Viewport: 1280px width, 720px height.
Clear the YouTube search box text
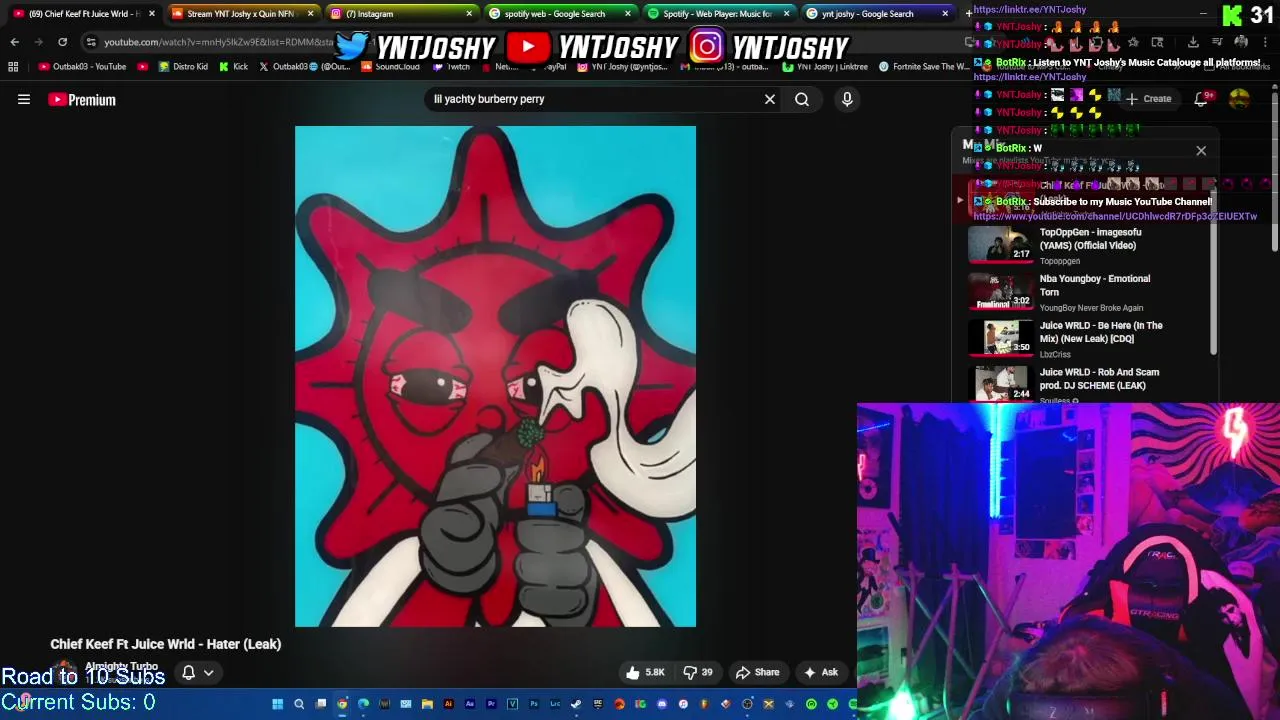(770, 100)
